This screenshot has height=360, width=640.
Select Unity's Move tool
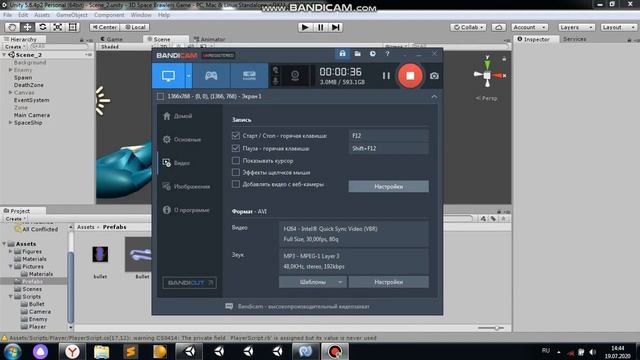point(27,27)
